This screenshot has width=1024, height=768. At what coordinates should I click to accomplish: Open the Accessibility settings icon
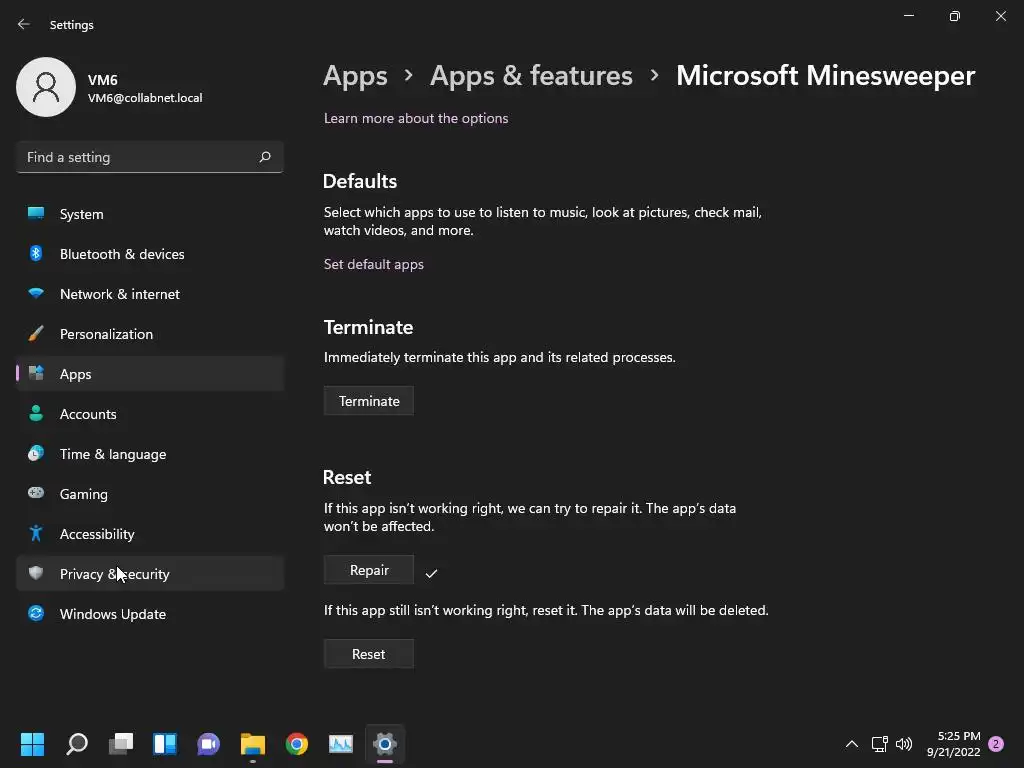(x=36, y=534)
